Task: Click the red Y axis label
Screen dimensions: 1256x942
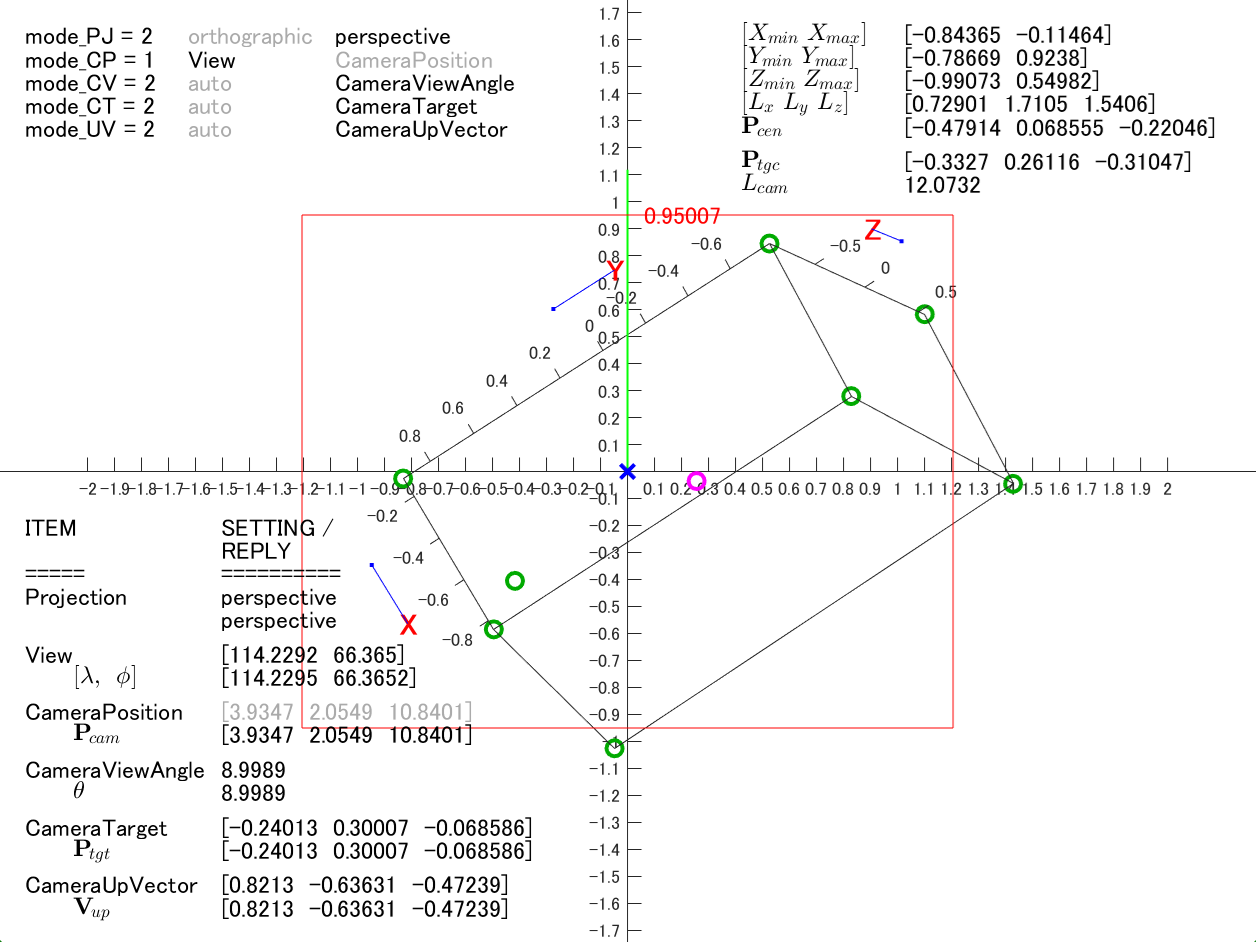Action: [615, 270]
